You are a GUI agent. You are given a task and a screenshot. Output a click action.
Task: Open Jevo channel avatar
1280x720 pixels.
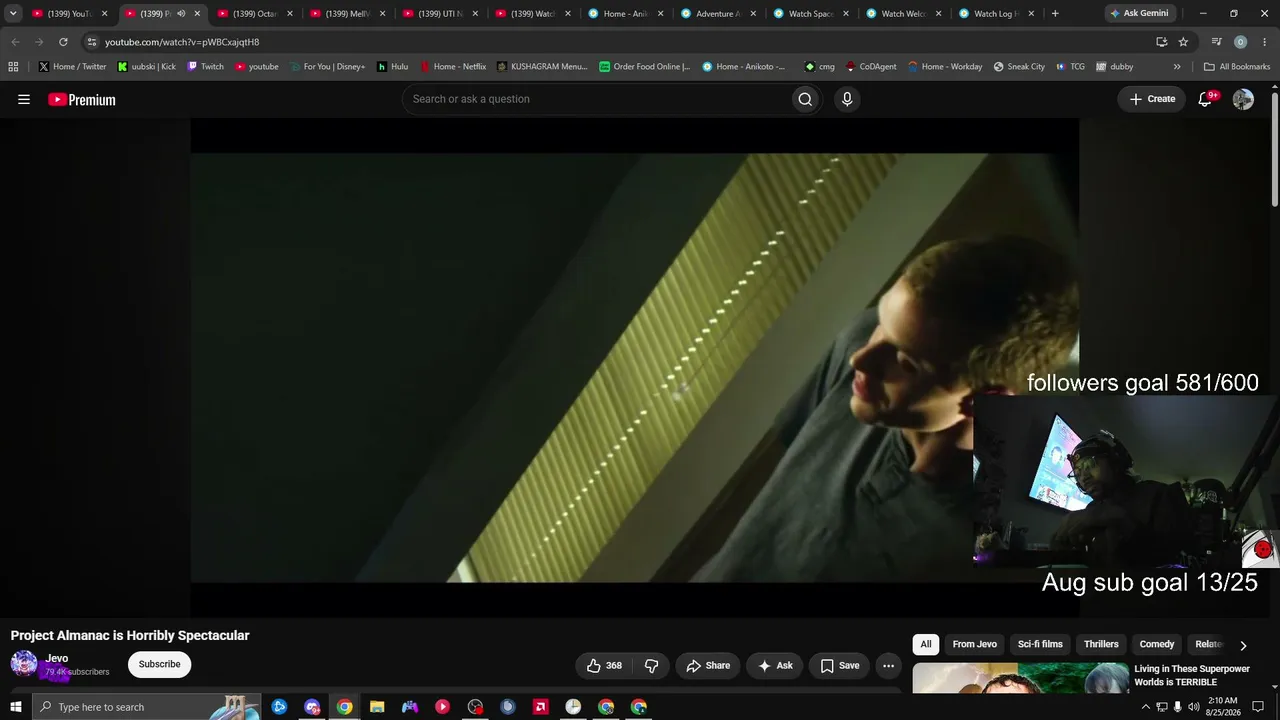(x=24, y=664)
